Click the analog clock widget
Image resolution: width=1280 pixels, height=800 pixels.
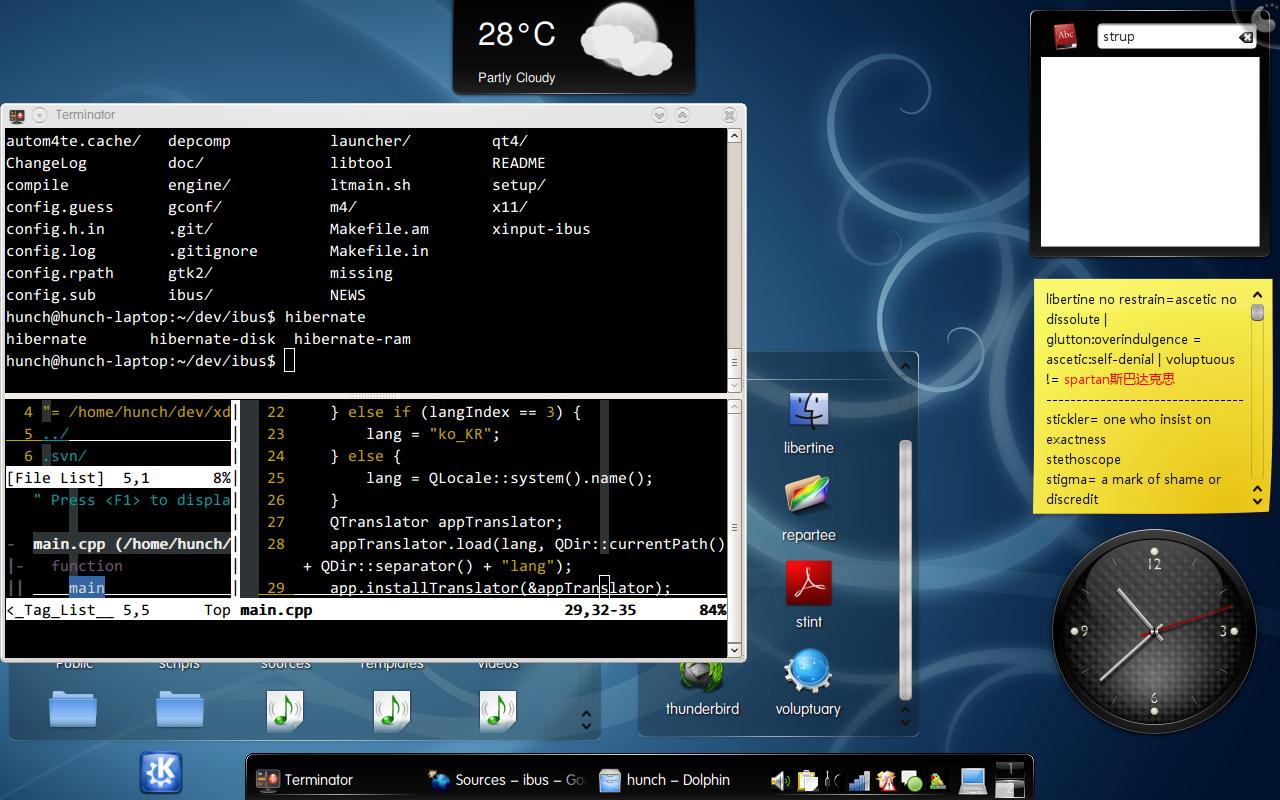tap(1152, 631)
